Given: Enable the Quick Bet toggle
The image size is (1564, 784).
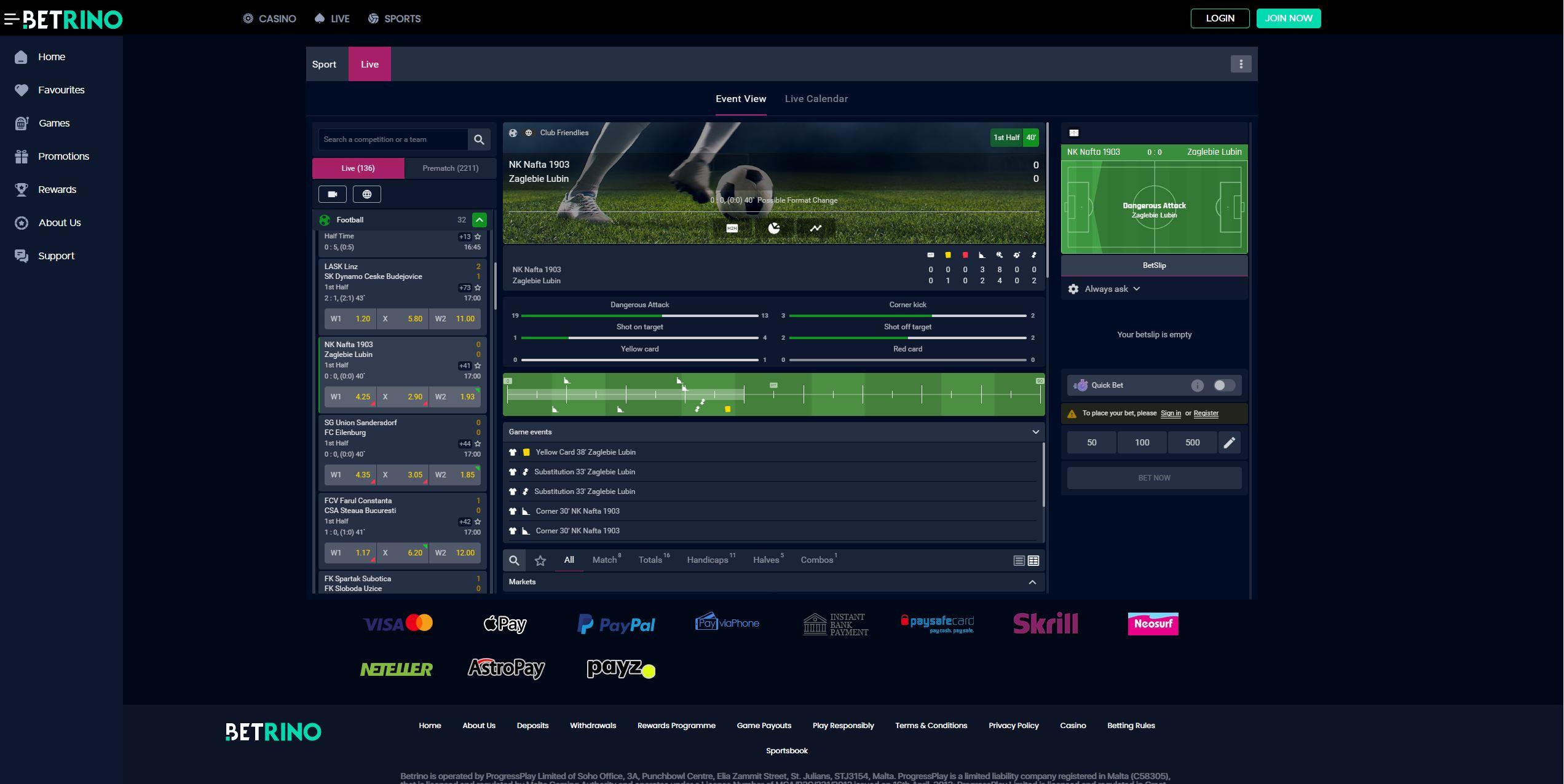Looking at the screenshot, I should (1223, 385).
